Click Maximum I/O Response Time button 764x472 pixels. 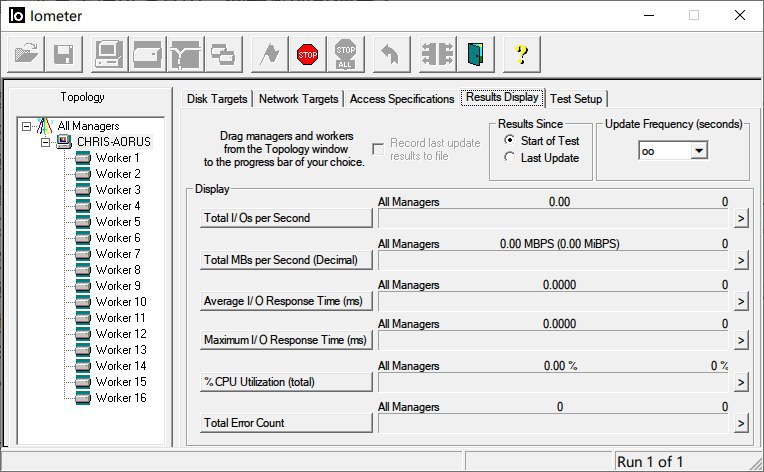click(x=286, y=340)
